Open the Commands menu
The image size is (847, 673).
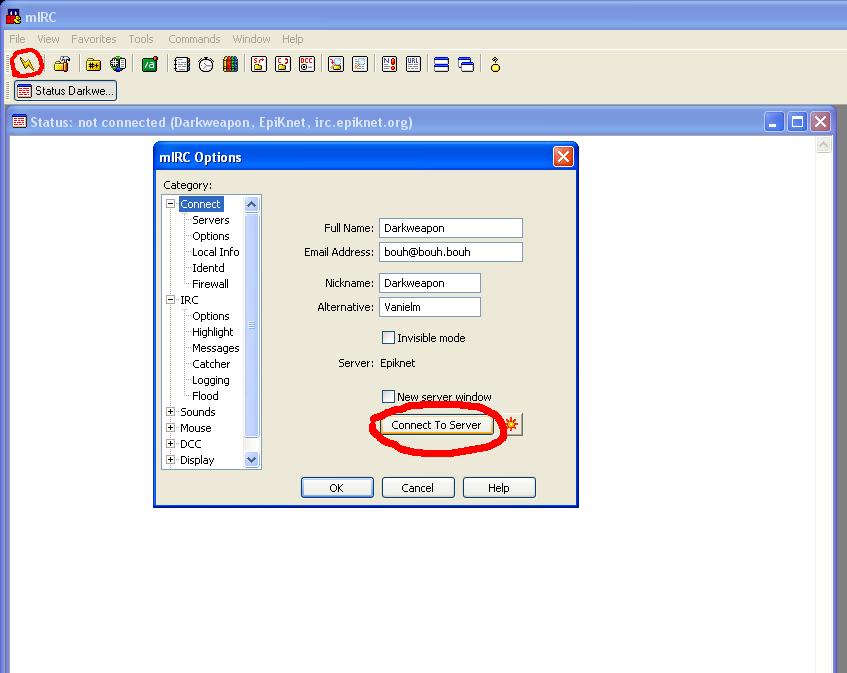coord(194,39)
